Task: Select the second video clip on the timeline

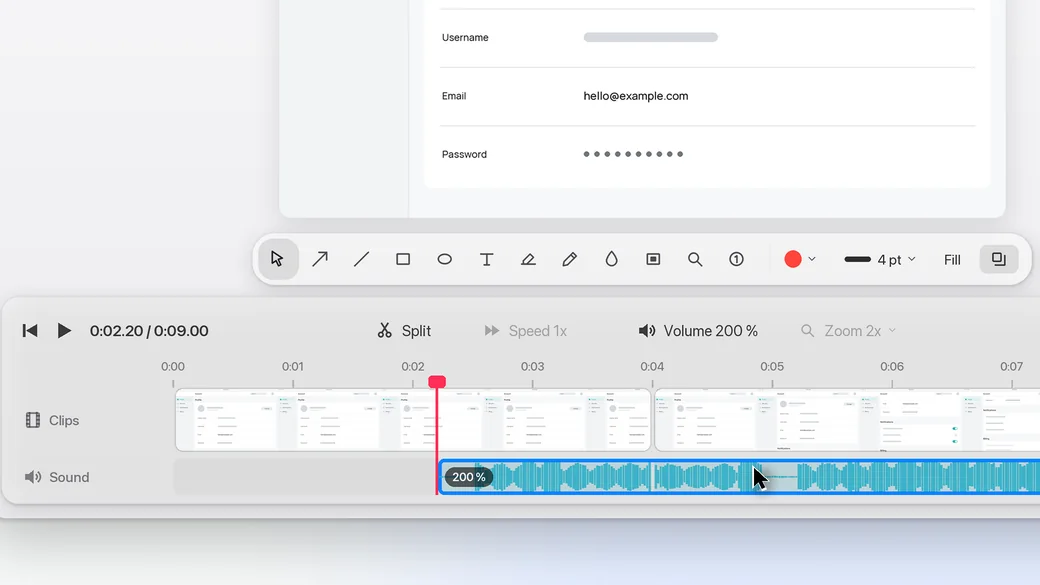Action: click(x=847, y=420)
